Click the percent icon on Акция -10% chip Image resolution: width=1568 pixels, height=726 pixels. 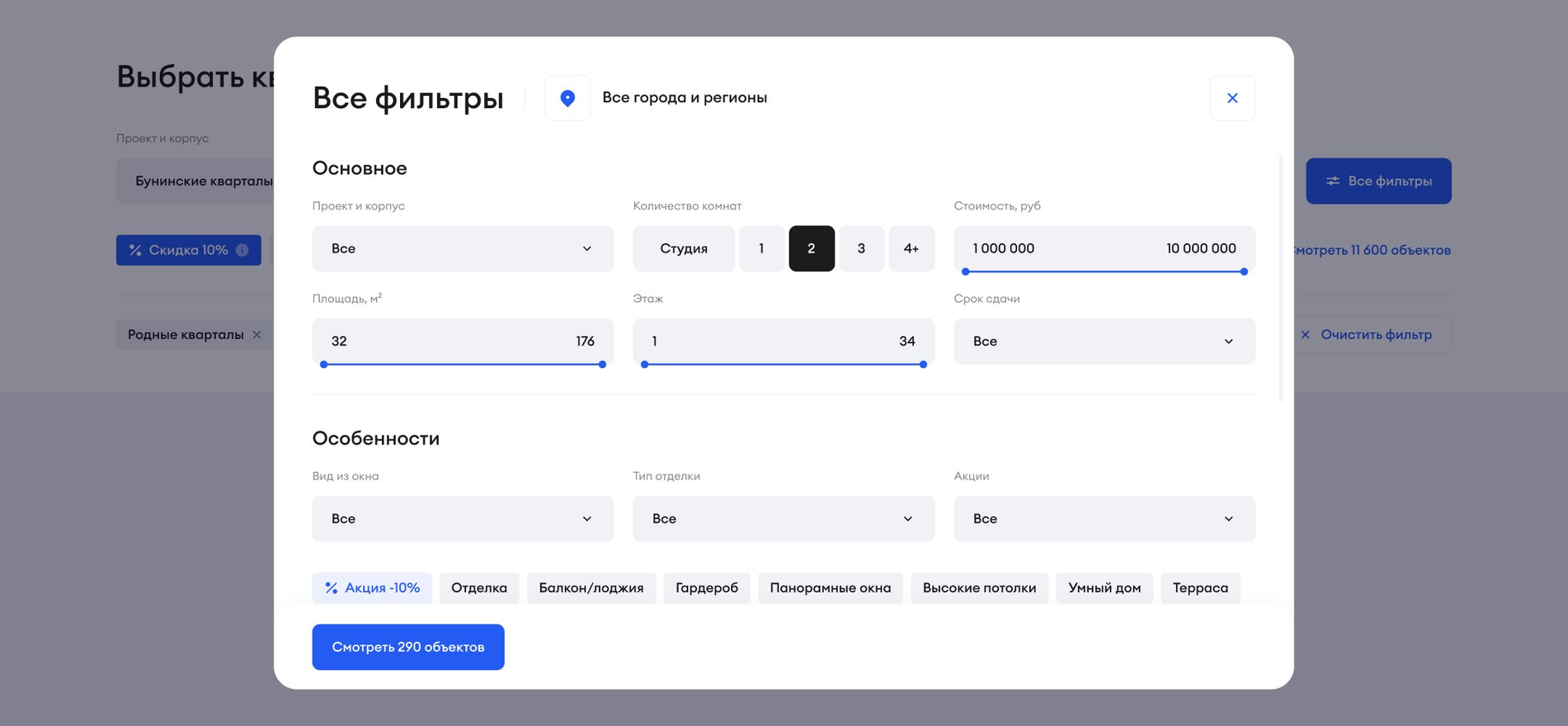click(331, 588)
